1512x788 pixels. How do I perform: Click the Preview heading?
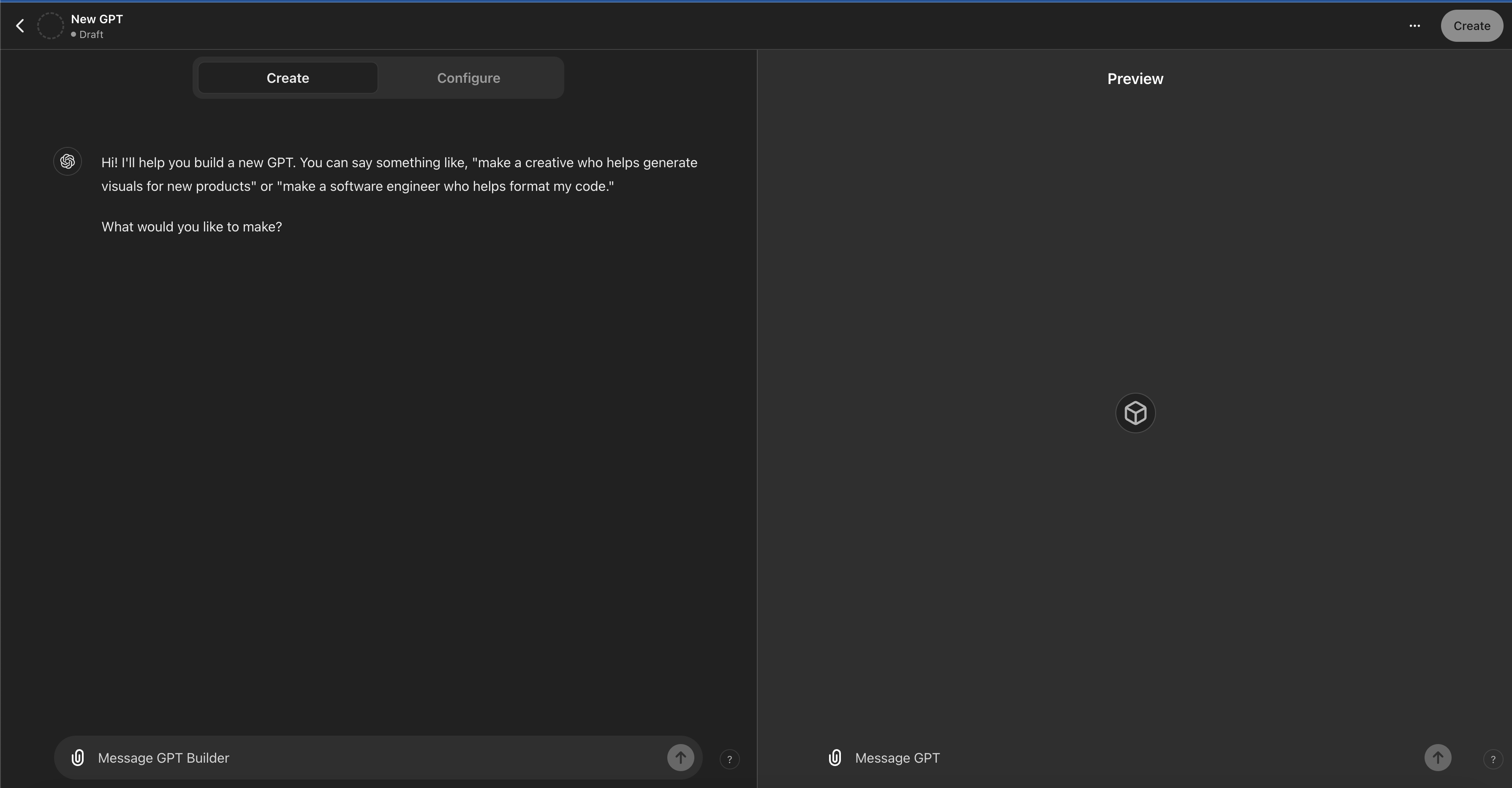click(1135, 79)
